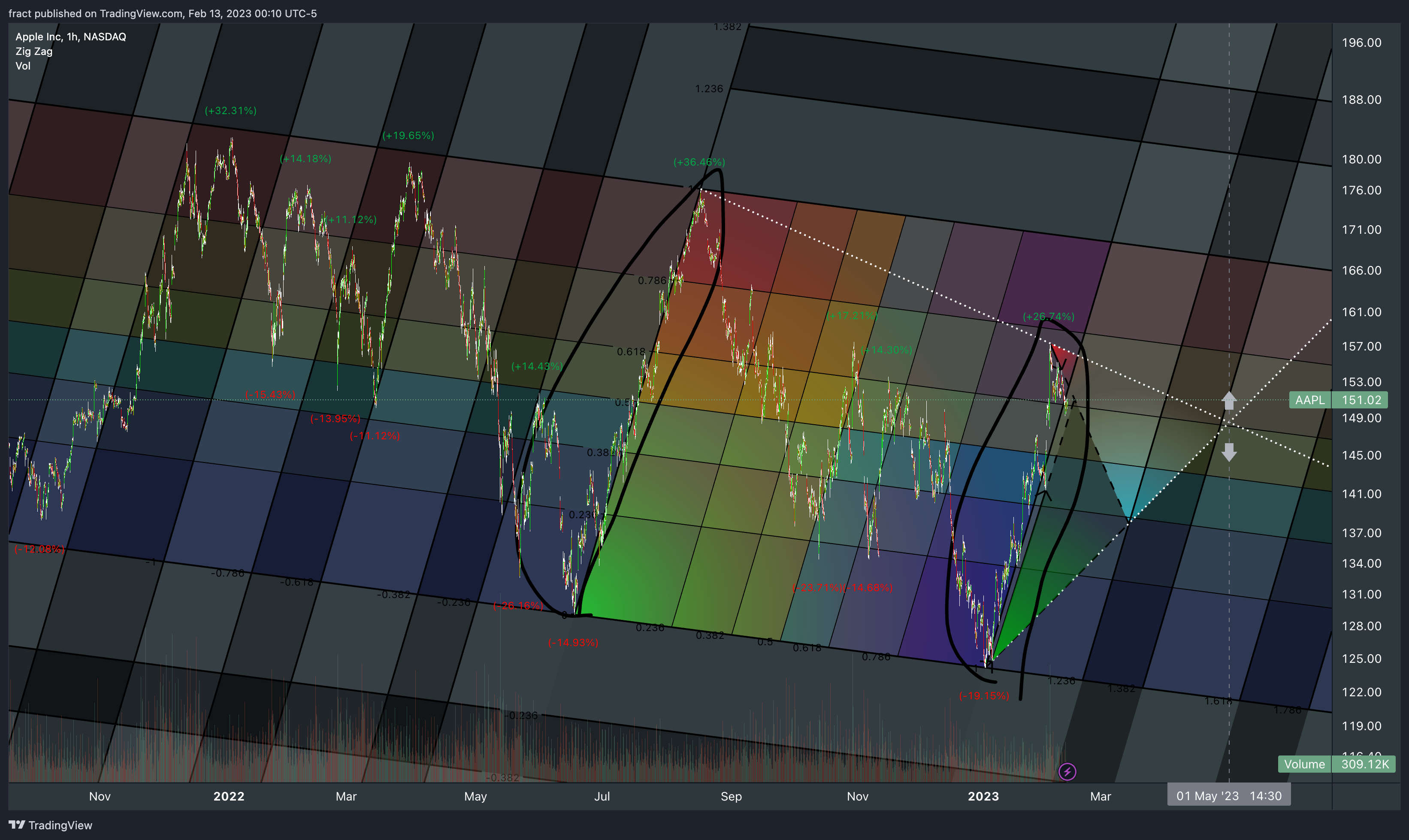This screenshot has height=840, width=1409.
Task: Click the 2023 year label on time axis
Action: tap(983, 796)
